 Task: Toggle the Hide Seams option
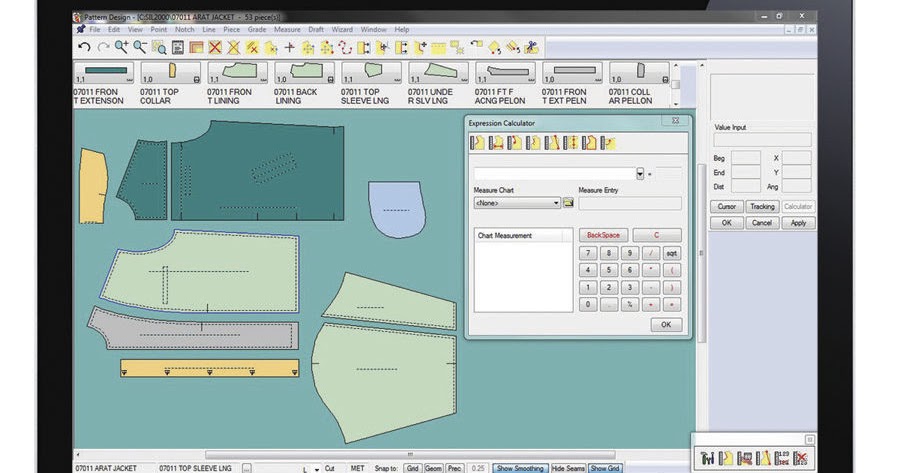tap(568, 468)
